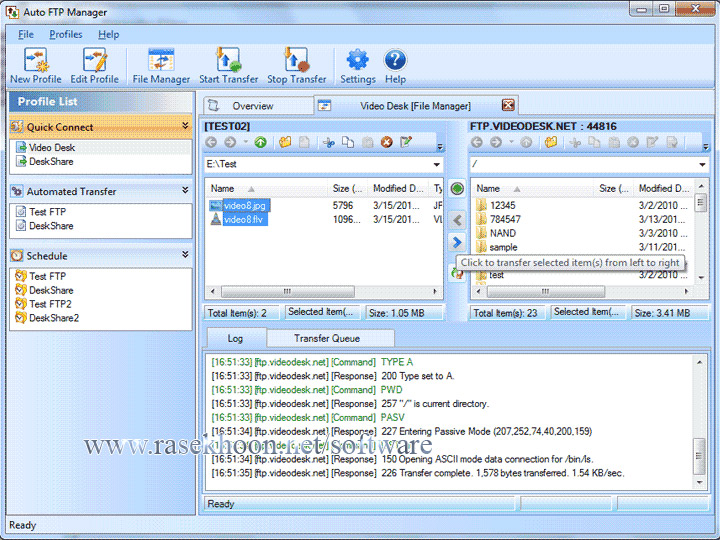Select the remote folder sample
The image size is (720, 540).
pyautogui.click(x=503, y=247)
